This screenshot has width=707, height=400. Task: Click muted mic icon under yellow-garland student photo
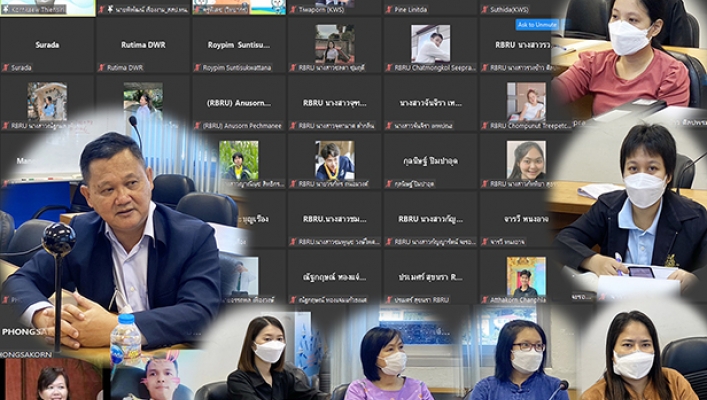tap(294, 184)
